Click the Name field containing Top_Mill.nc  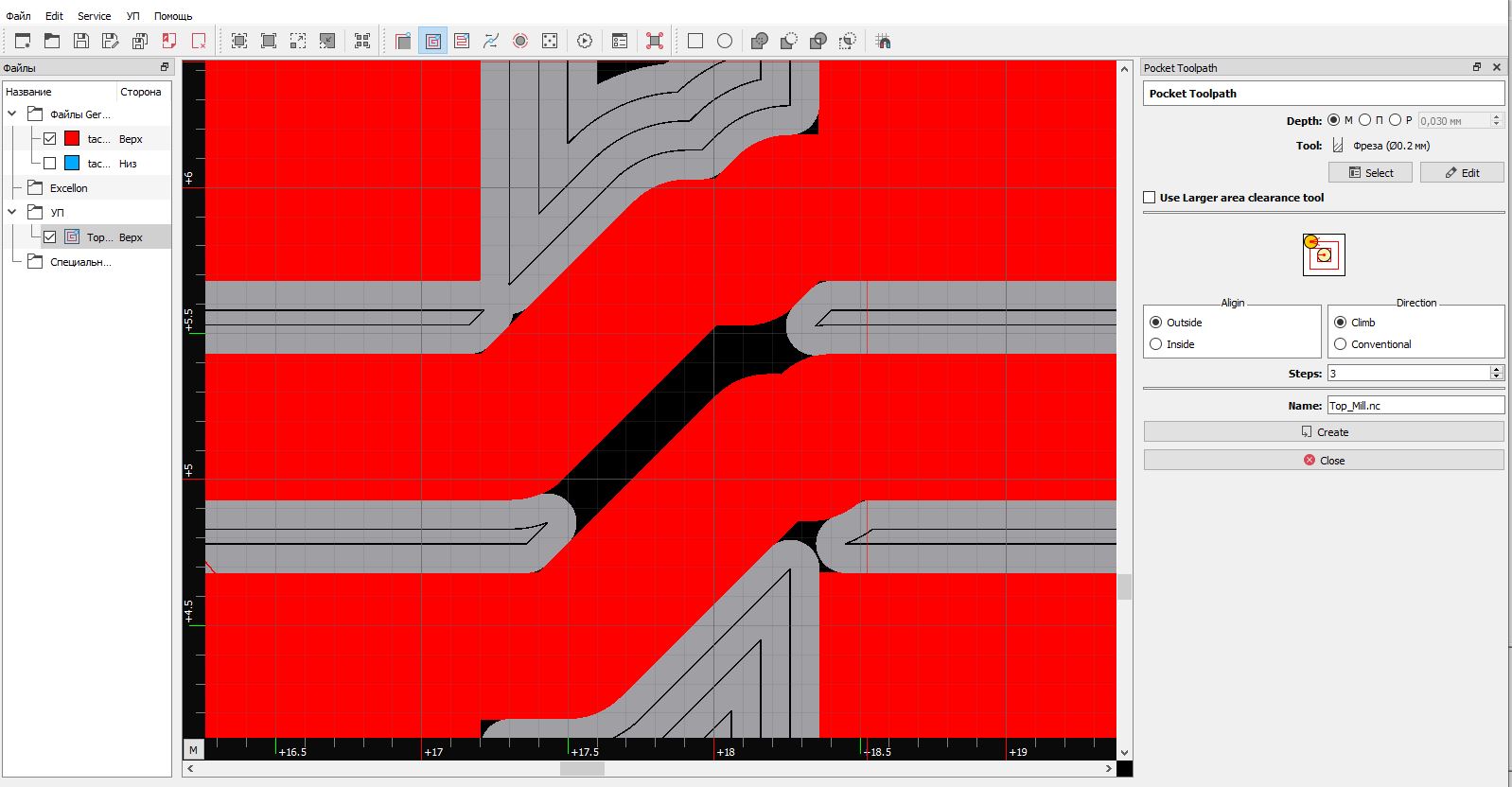tap(1415, 405)
